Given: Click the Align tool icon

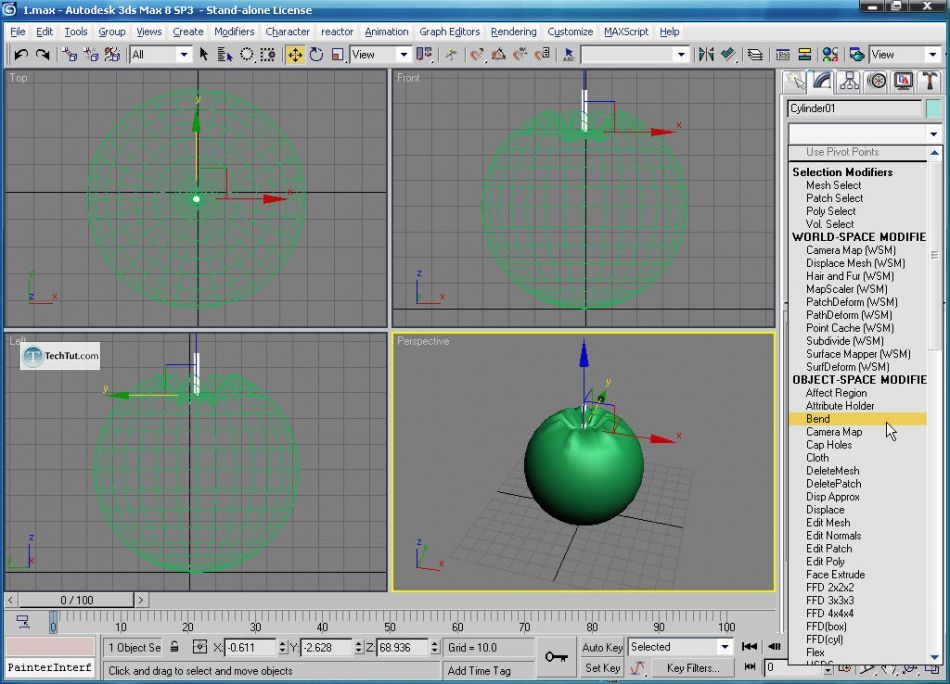Looking at the screenshot, I should (x=728, y=55).
